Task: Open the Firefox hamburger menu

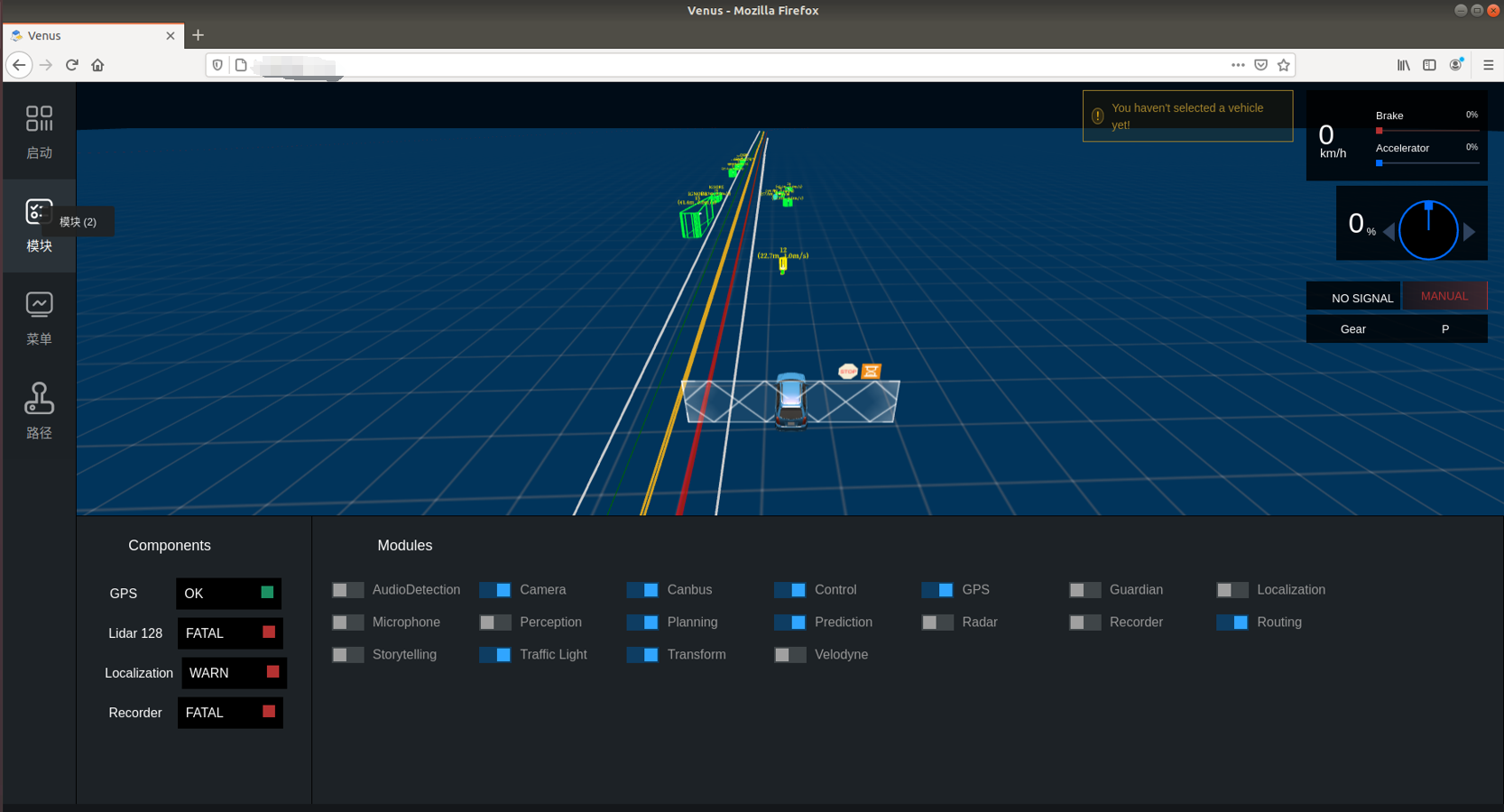Action: (x=1488, y=65)
